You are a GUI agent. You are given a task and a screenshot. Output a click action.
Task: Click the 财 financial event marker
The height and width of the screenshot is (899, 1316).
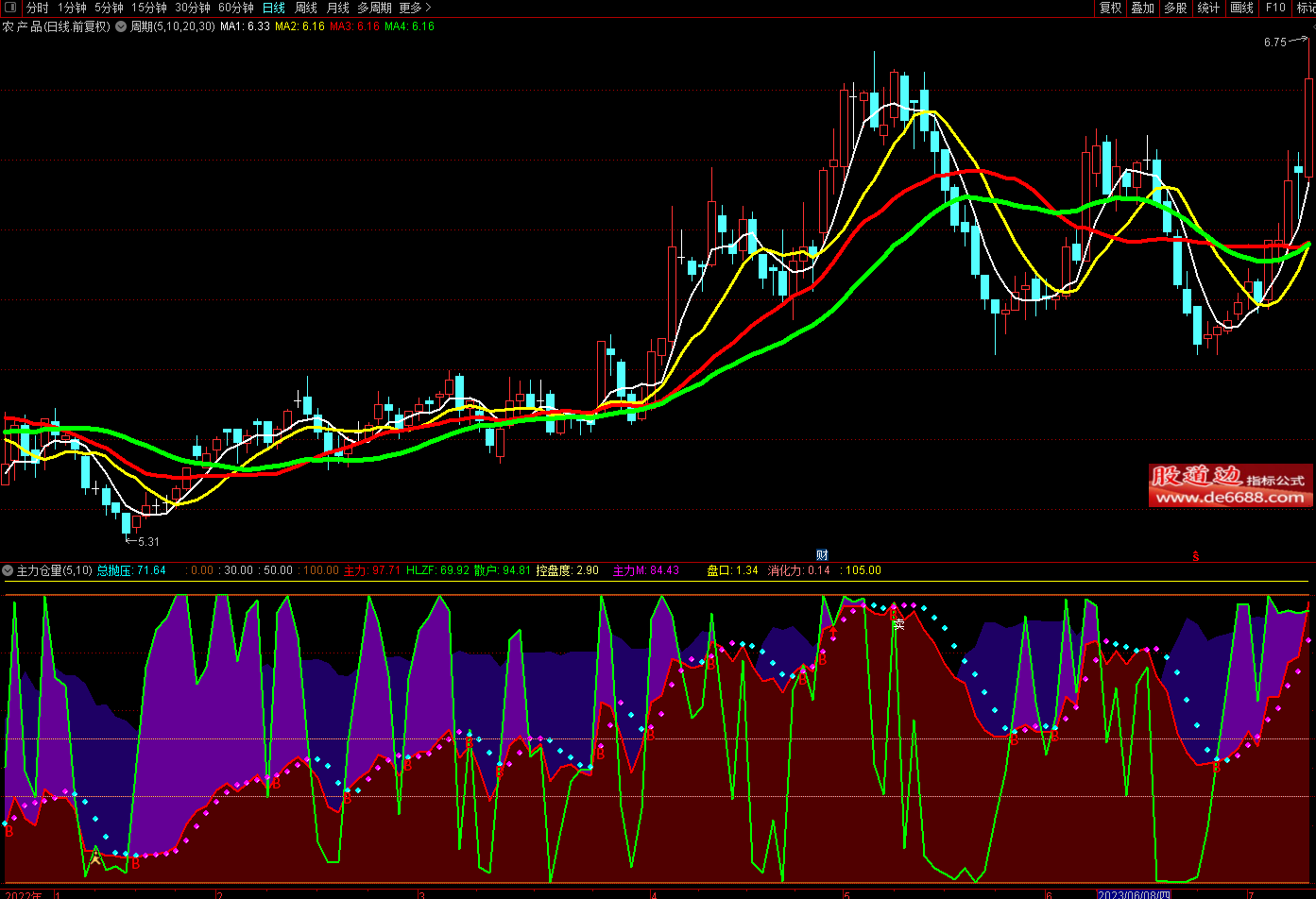[x=822, y=555]
